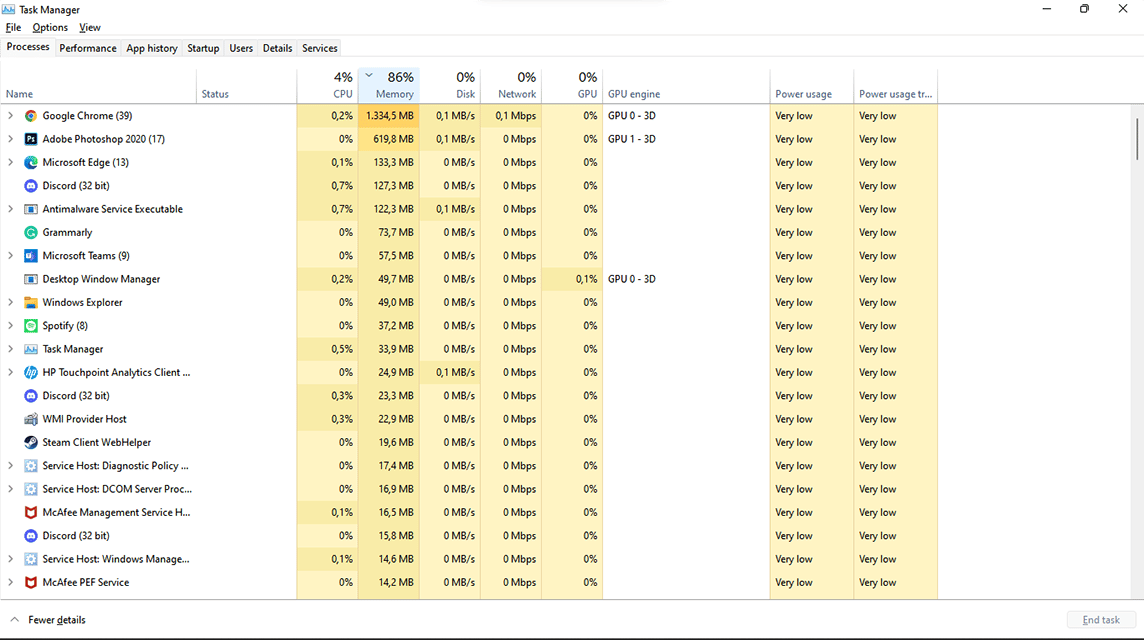Click the Discord icon using 15,8 MB

pos(31,536)
